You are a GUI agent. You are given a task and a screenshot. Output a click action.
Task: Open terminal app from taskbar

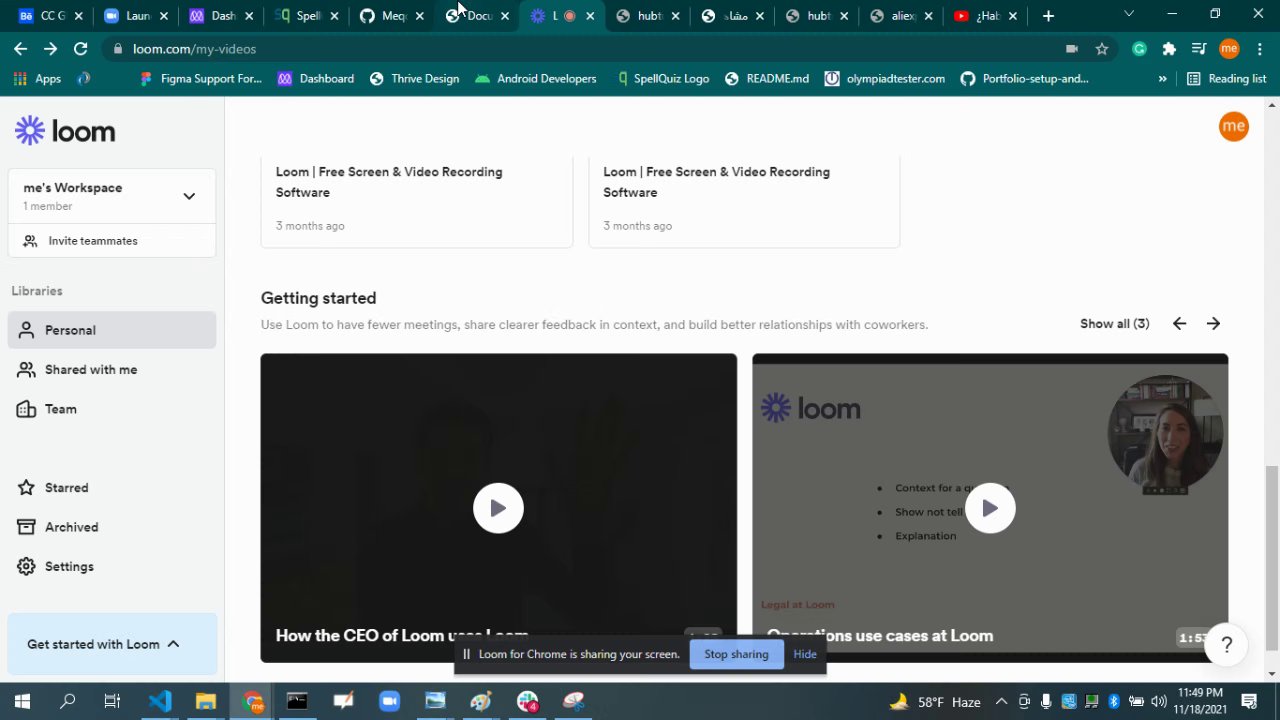pyautogui.click(x=297, y=701)
